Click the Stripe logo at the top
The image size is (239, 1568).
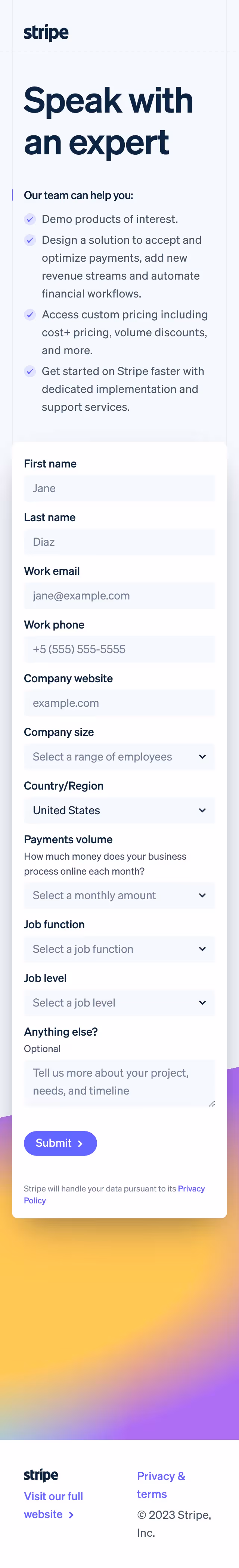point(46,32)
